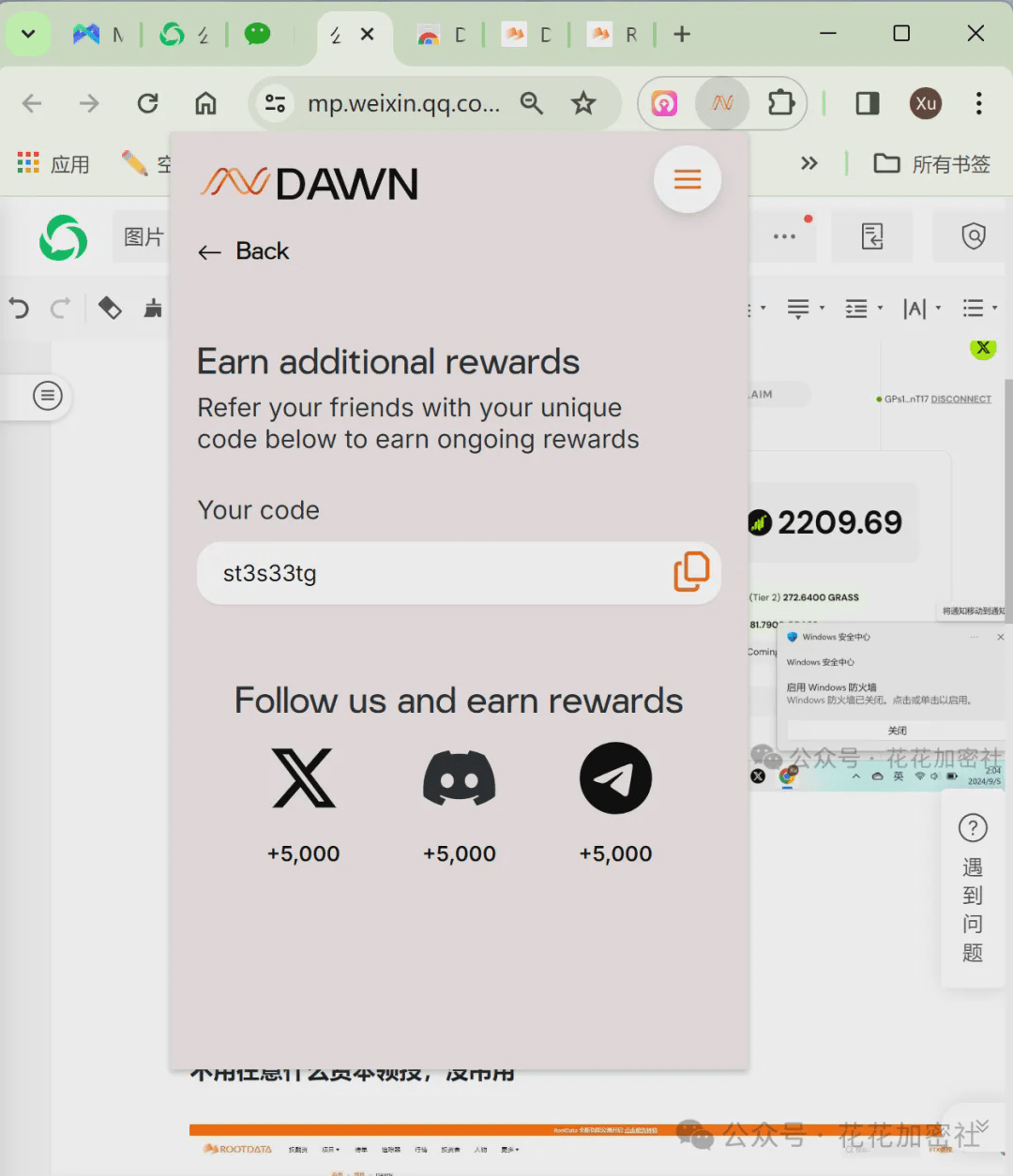Open the indent settings dropdown

pyautogui.click(x=864, y=309)
